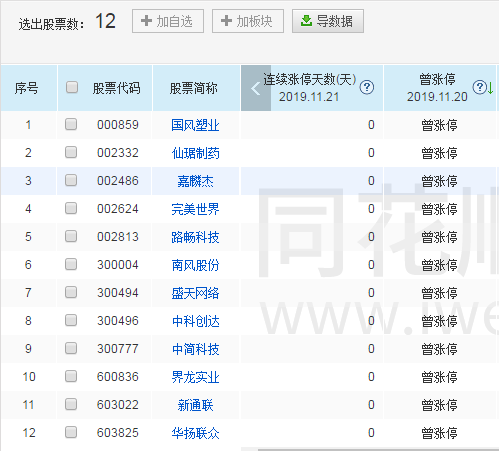Click stock code 300496
Image resolution: width=499 pixels, height=451 pixels.
pyautogui.click(x=118, y=321)
